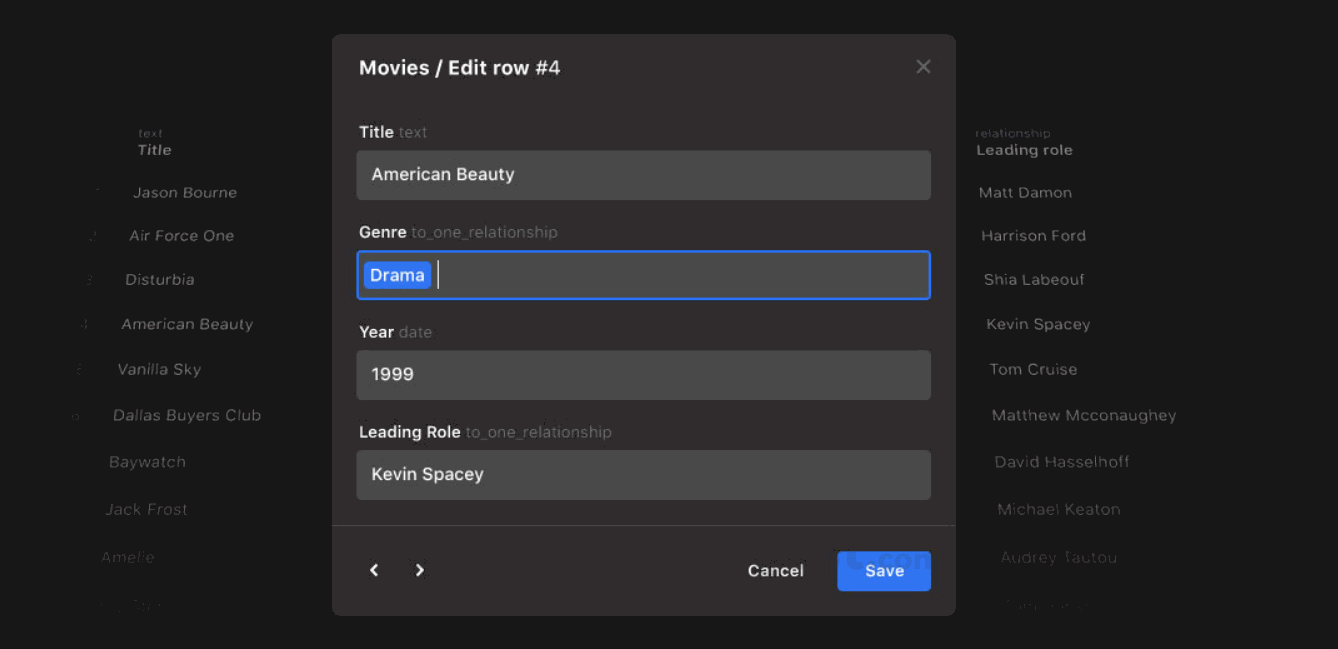Click the Cancel button
The image size is (1338, 649).
pyautogui.click(x=775, y=571)
